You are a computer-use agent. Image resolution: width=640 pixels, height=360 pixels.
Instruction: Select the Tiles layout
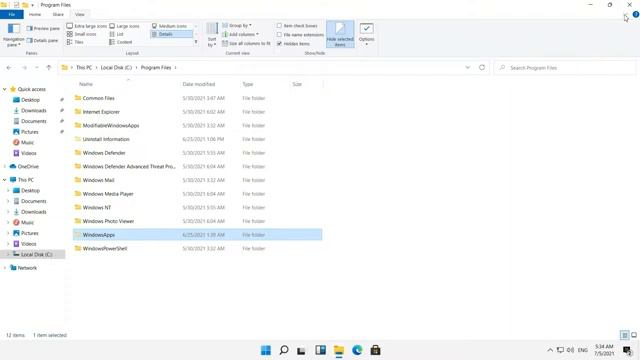pos(75,42)
